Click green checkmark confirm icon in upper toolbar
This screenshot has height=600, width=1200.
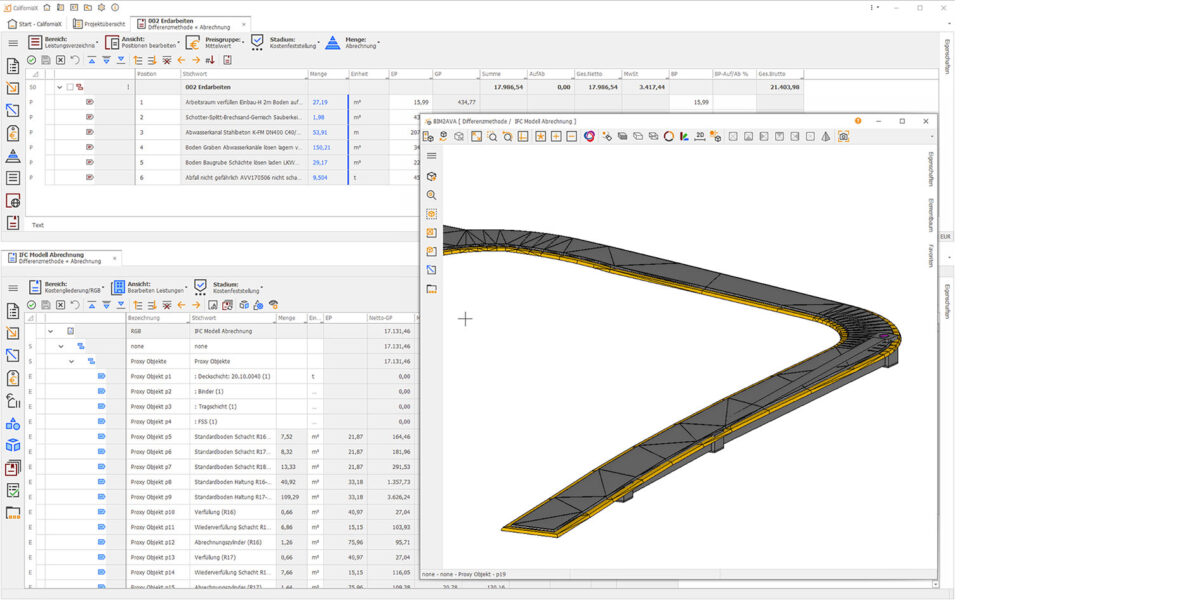pos(32,60)
